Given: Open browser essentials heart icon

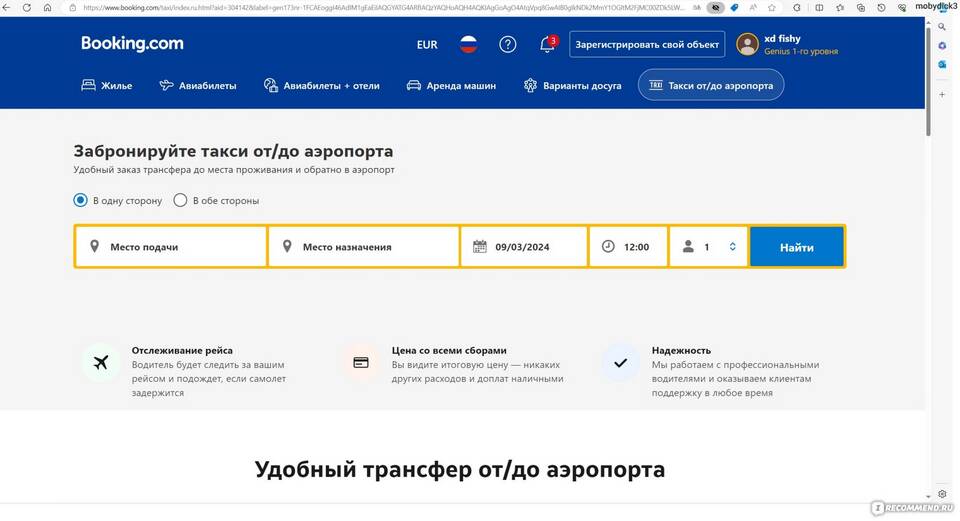Looking at the screenshot, I should [x=902, y=8].
